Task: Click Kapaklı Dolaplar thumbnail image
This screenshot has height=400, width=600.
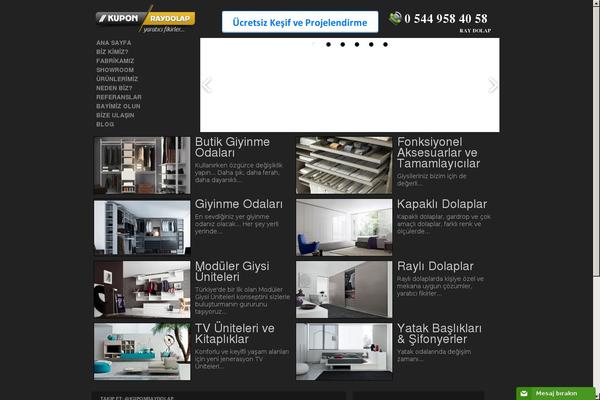Action: point(344,227)
